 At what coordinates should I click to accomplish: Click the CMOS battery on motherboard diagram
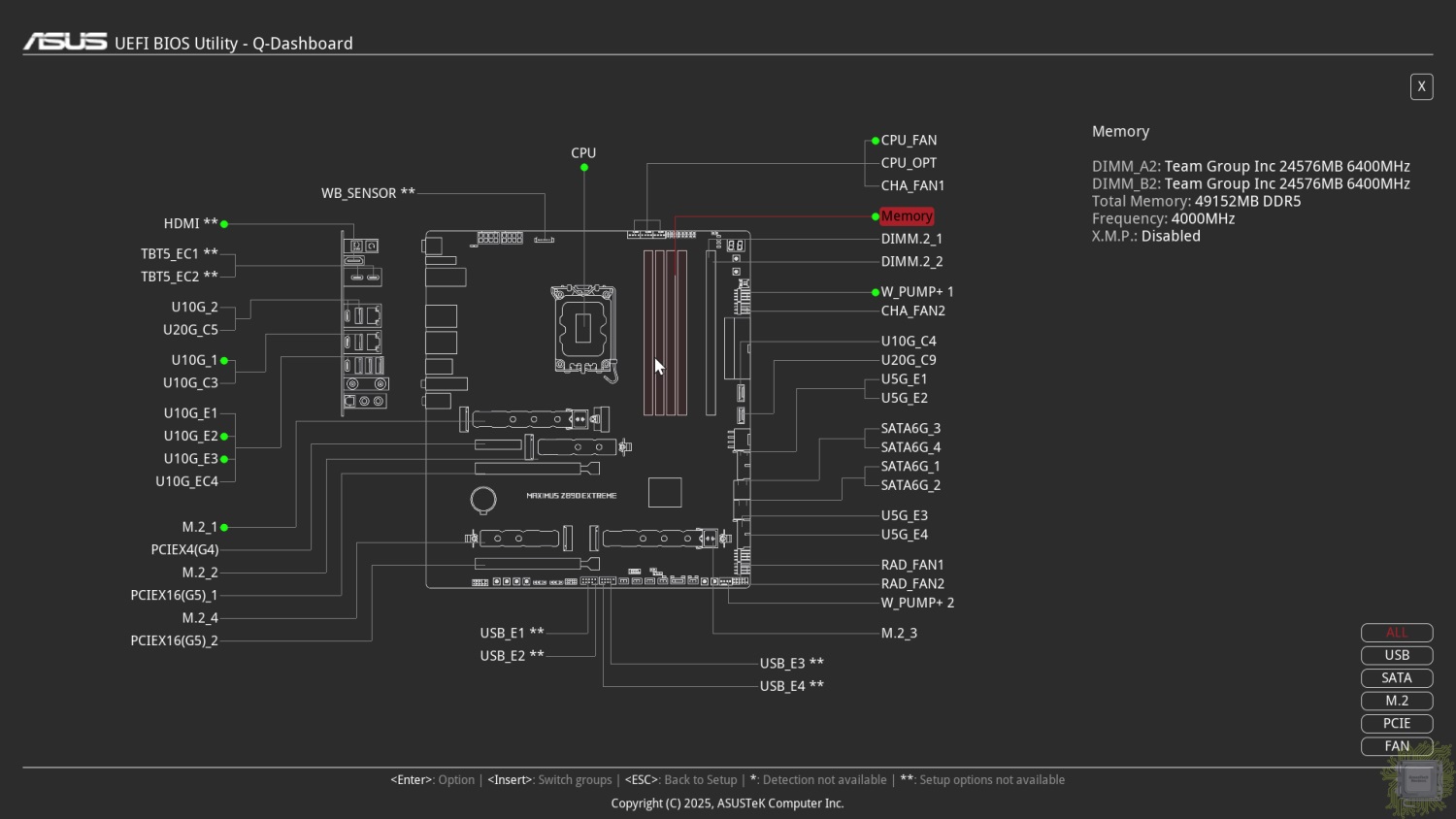(483, 499)
